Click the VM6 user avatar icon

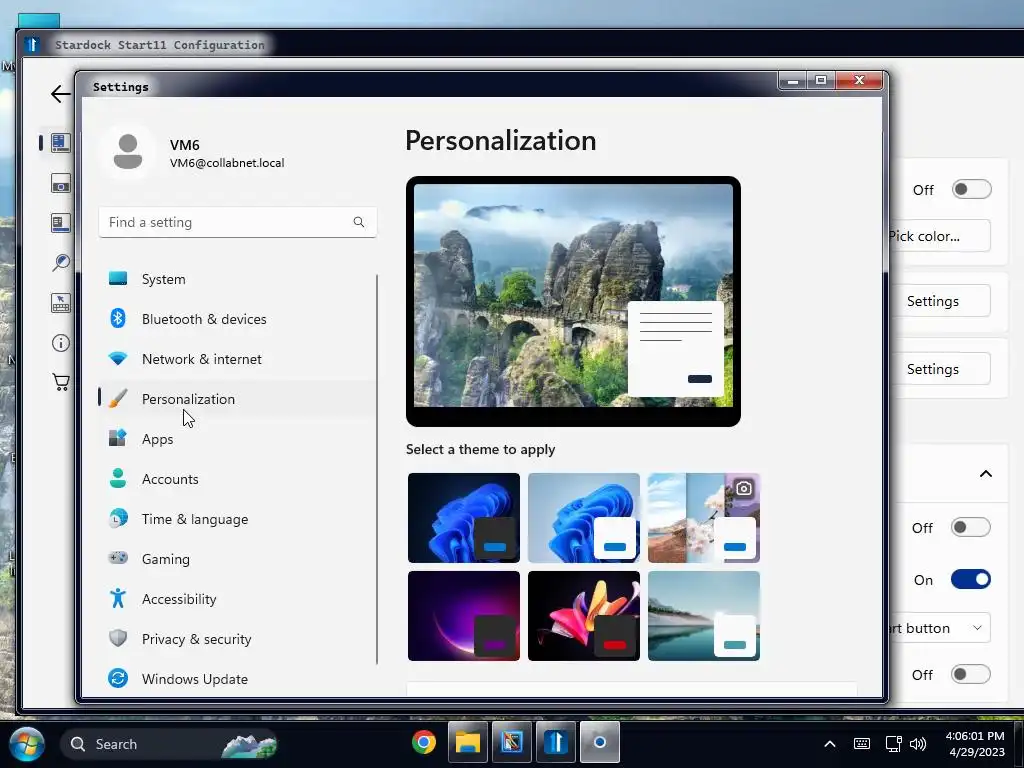click(128, 152)
